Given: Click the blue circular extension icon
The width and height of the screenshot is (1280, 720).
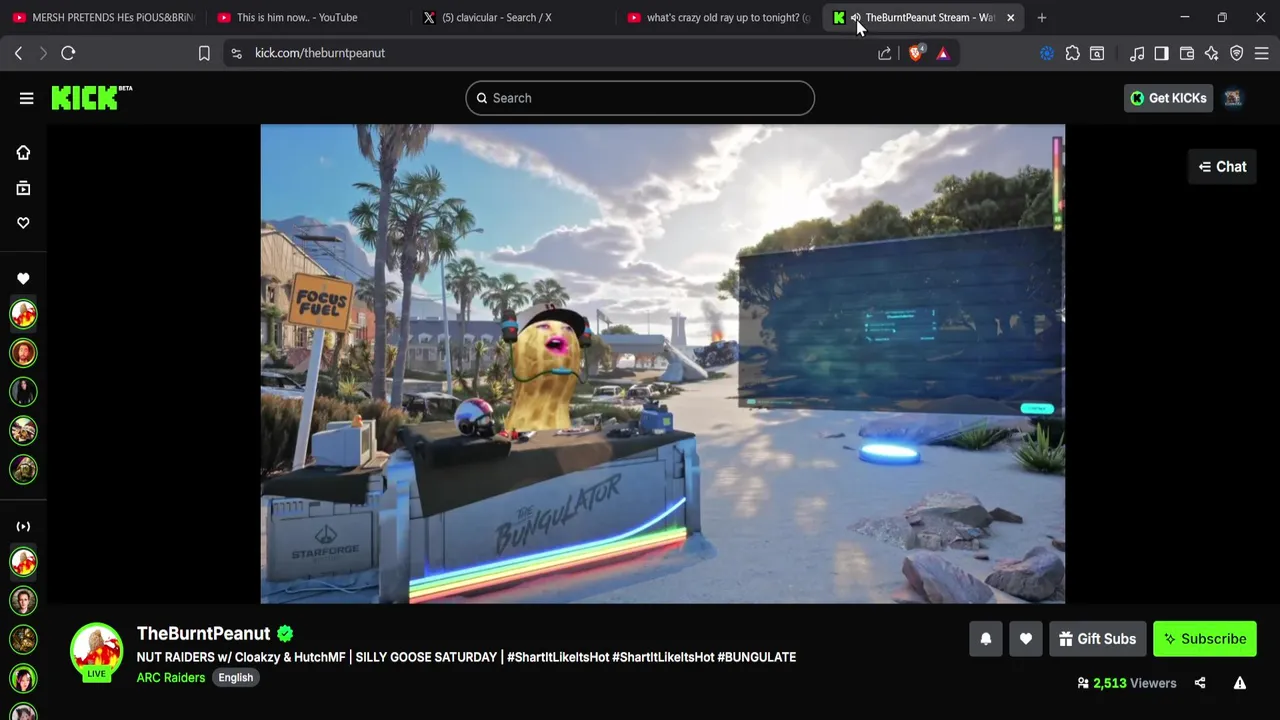Looking at the screenshot, I should point(1047,53).
